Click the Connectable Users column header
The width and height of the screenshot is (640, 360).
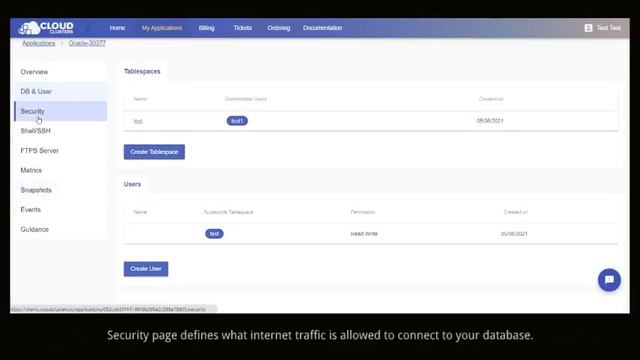click(x=246, y=99)
